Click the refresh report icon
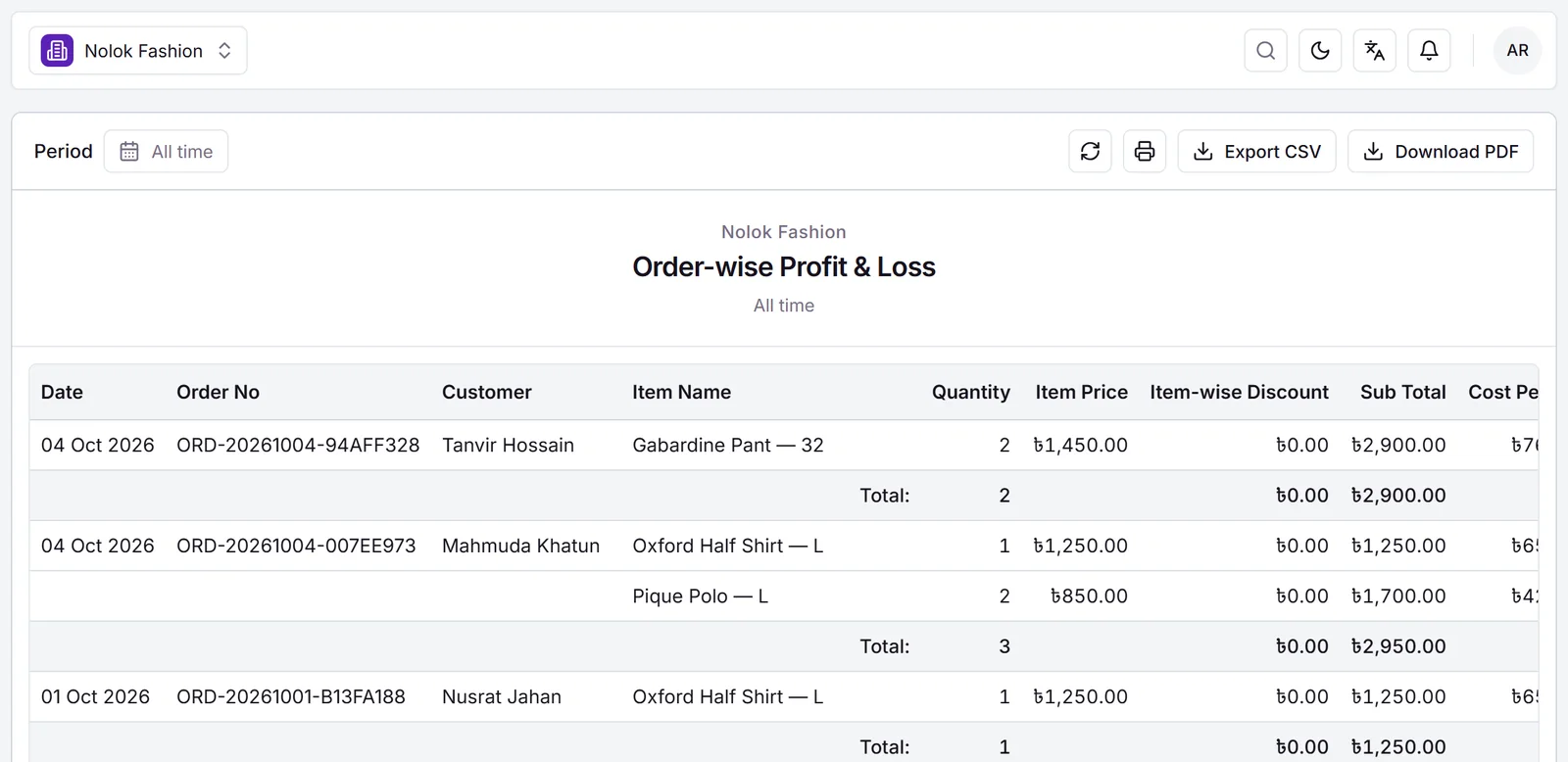Image resolution: width=1568 pixels, height=762 pixels. (1090, 152)
